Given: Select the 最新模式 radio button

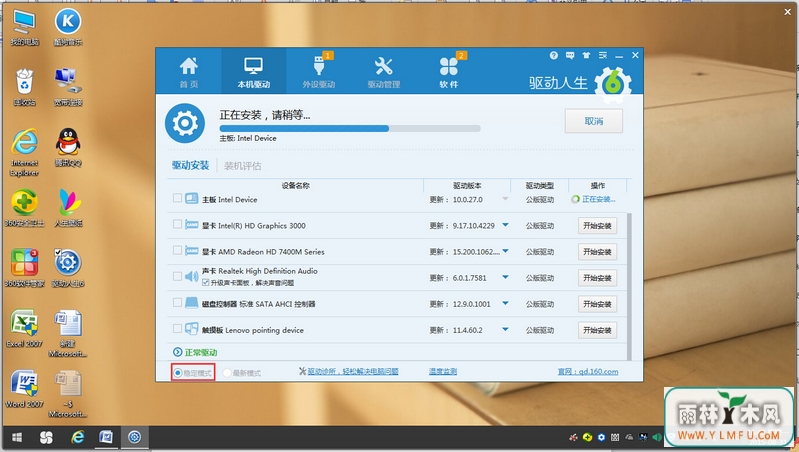Looking at the screenshot, I should (227, 373).
